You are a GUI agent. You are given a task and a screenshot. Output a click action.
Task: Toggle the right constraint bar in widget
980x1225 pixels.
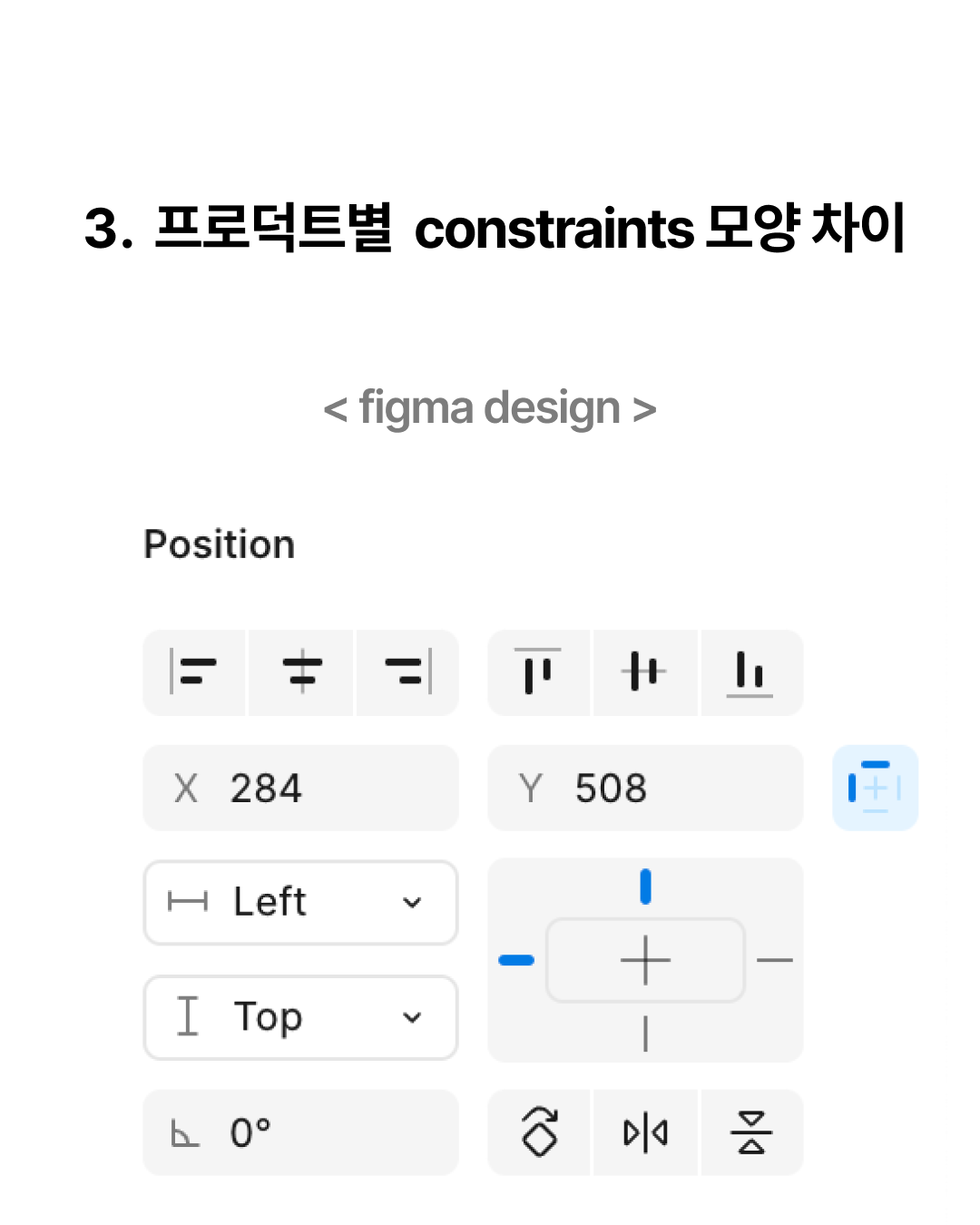pos(775,960)
